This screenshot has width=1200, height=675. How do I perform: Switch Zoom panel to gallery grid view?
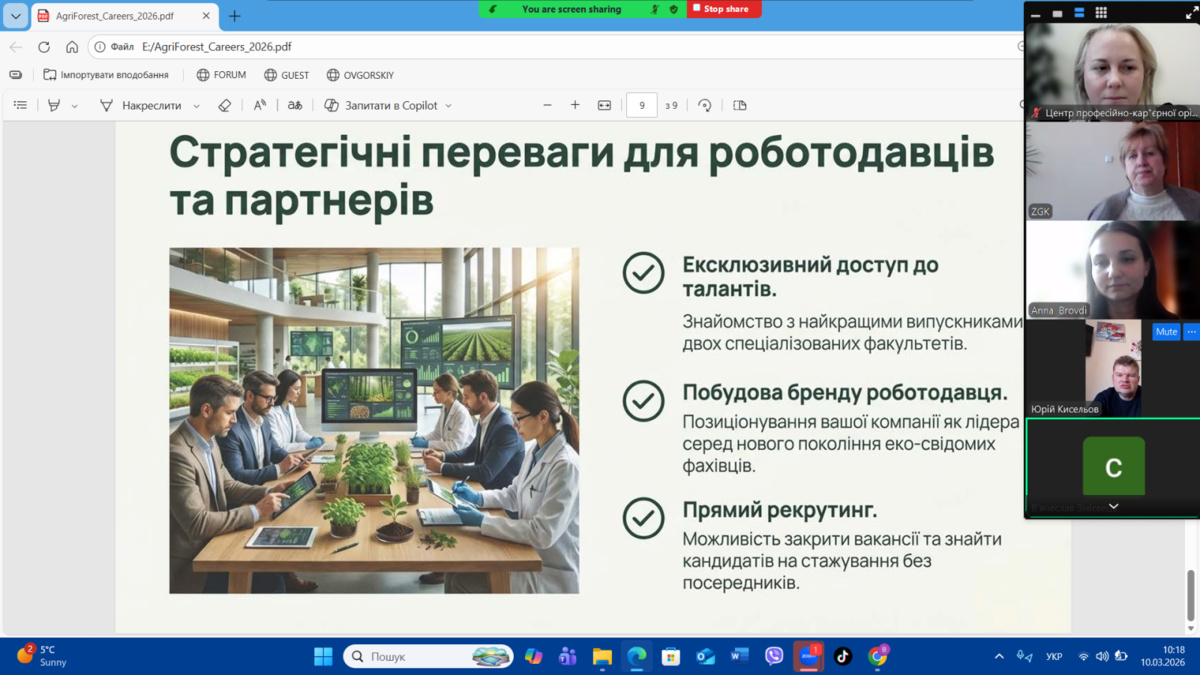click(1101, 13)
